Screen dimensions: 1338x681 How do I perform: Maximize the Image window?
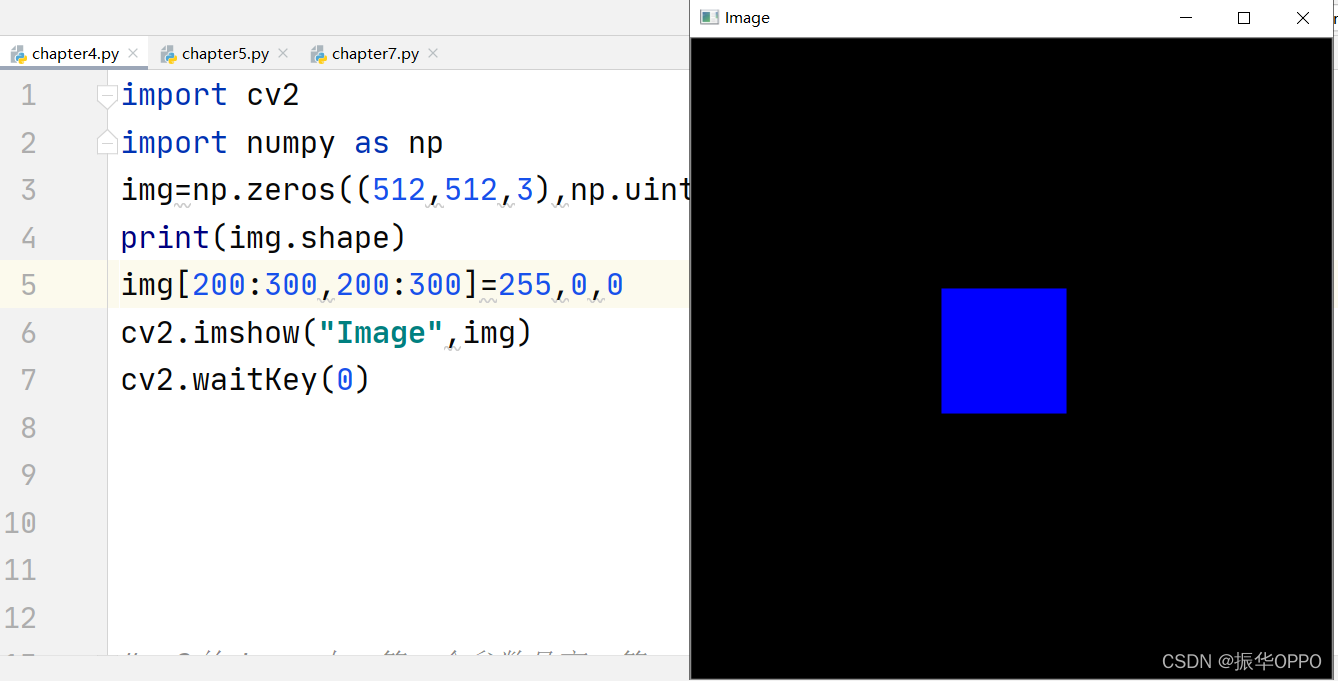point(1243,17)
